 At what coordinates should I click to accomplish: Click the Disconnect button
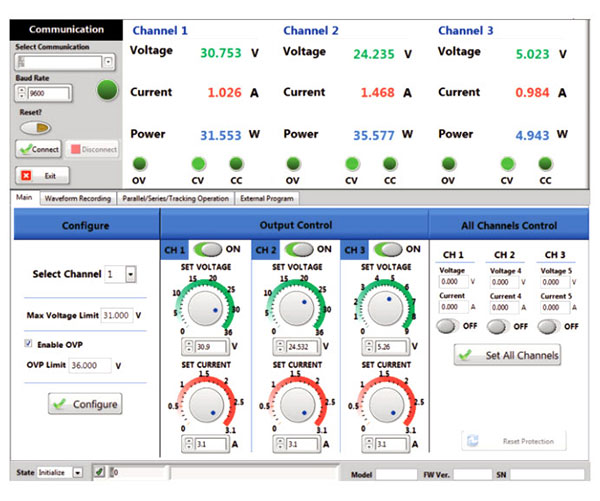click(93, 149)
